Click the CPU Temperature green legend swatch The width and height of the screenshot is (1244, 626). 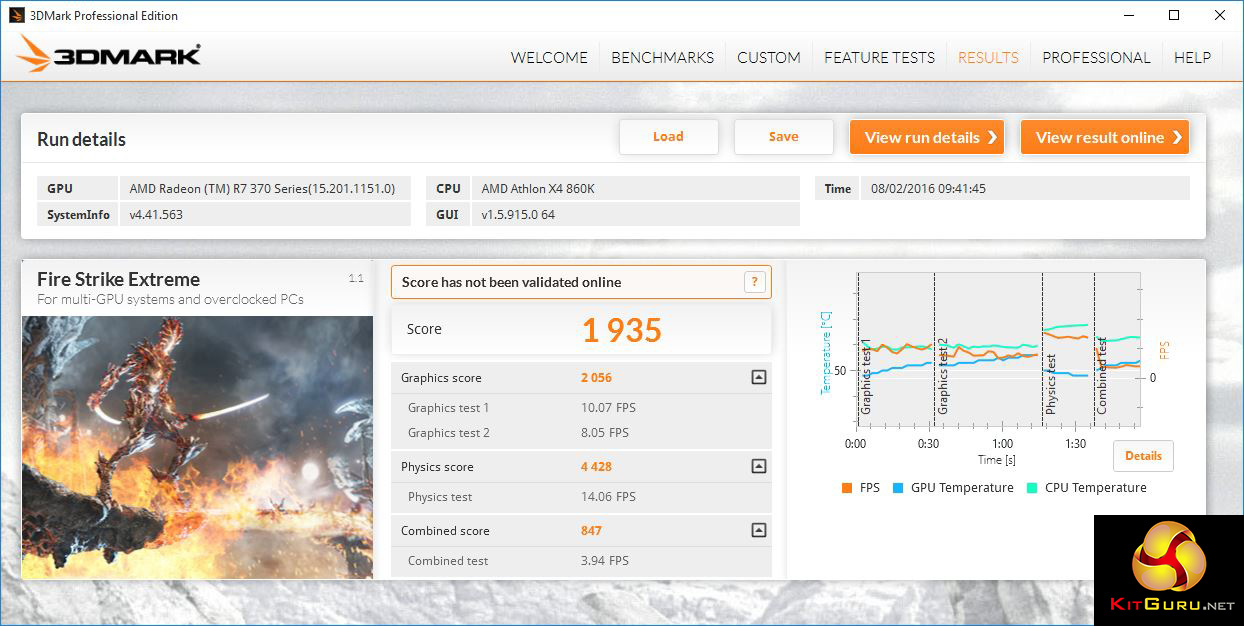tap(1032, 488)
